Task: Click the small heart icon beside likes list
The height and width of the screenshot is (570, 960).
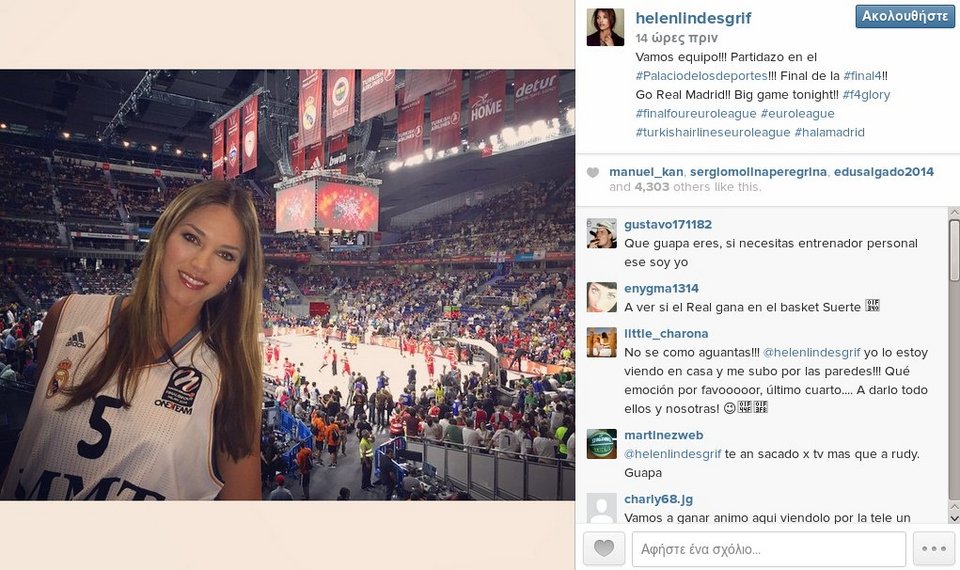Action: coord(593,173)
